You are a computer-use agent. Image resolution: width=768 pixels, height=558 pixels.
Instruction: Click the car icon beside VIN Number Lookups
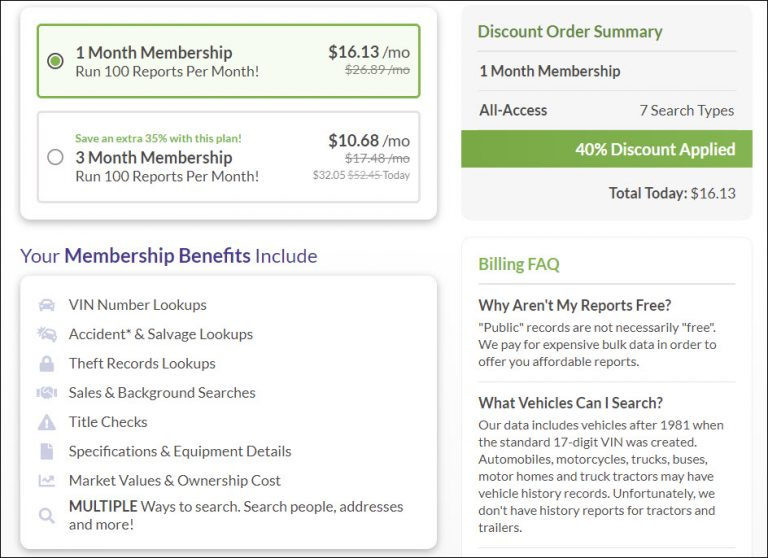point(47,305)
